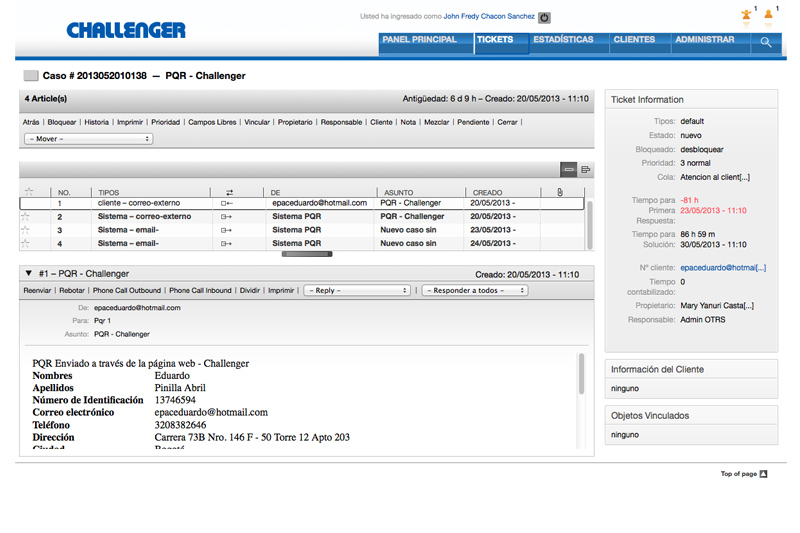Click Imprimir in article #1 actions
Image resolution: width=800 pixels, height=533 pixels.
281,290
